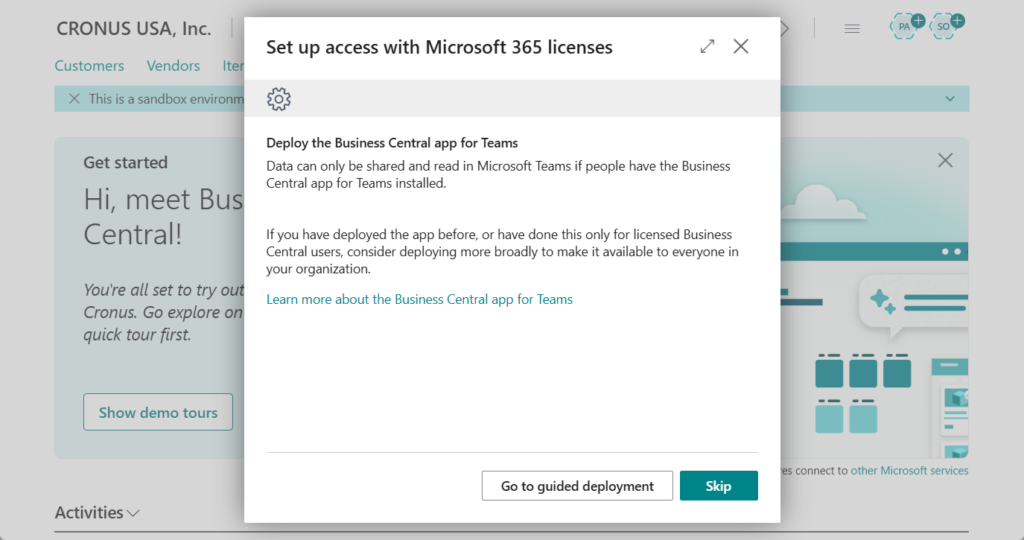
Task: Open the Customers menu
Action: (x=89, y=66)
